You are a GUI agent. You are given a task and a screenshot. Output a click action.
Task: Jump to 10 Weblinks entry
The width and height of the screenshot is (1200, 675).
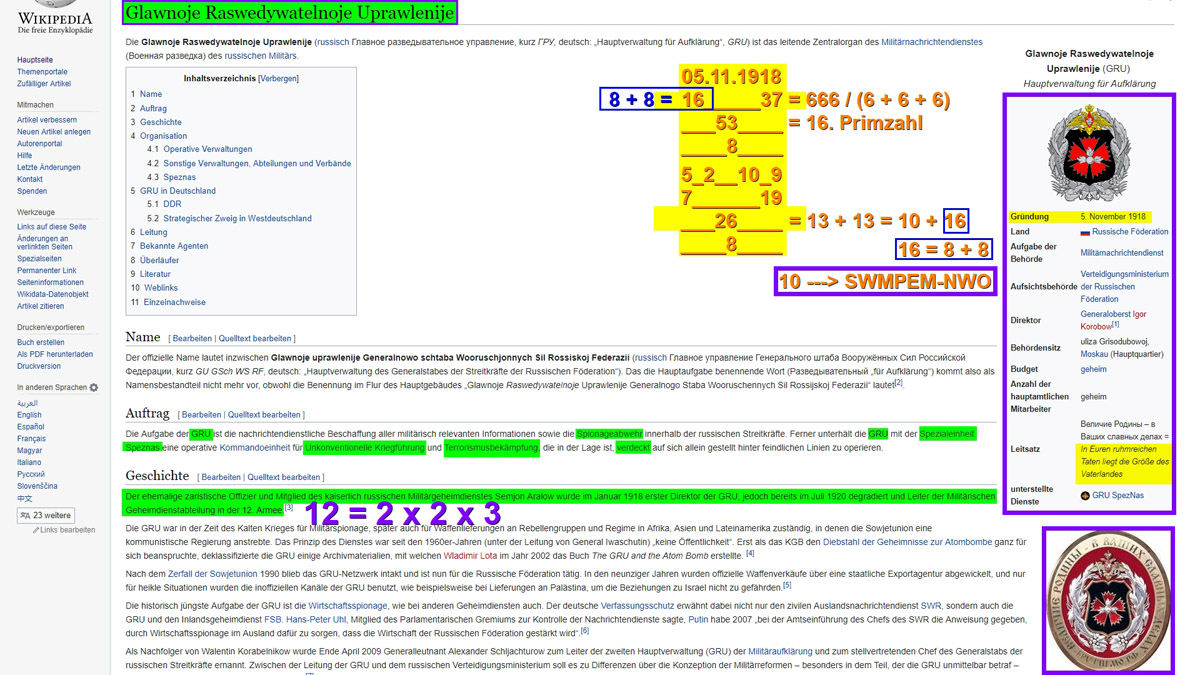[154, 288]
